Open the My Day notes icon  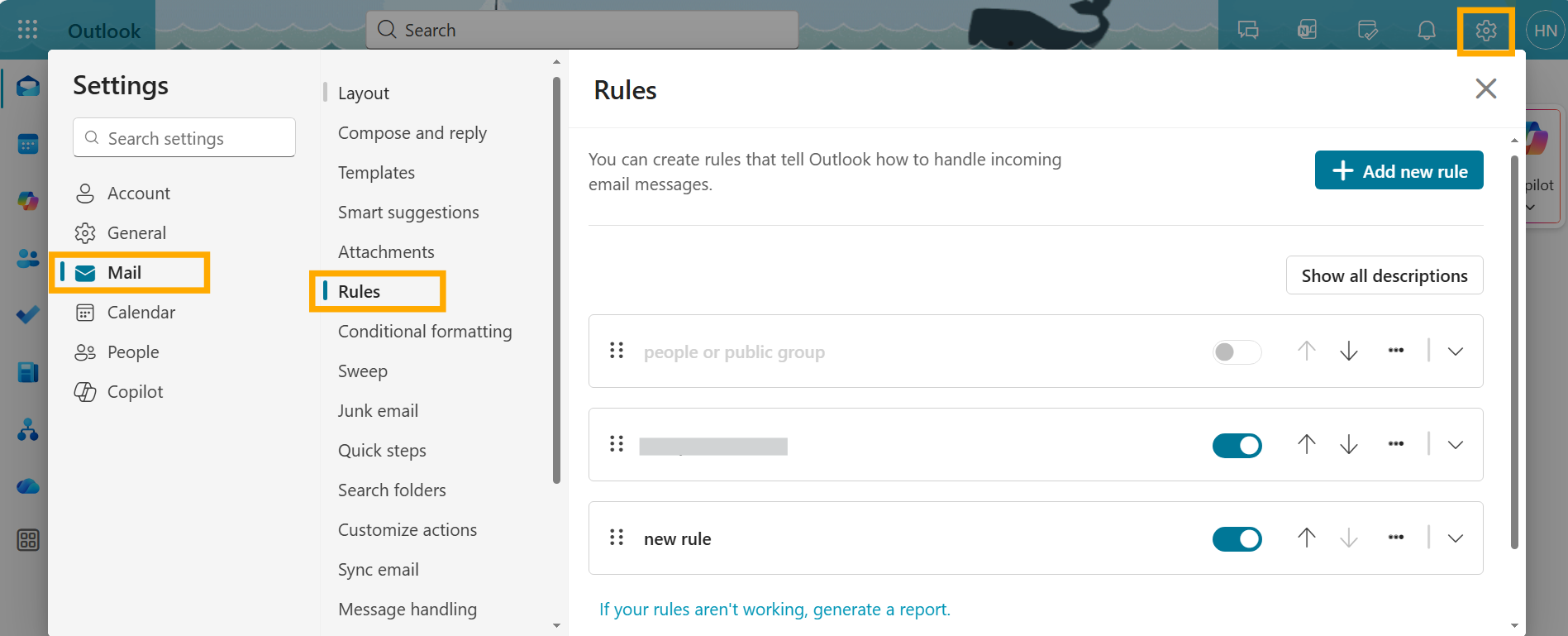pyautogui.click(x=1367, y=31)
